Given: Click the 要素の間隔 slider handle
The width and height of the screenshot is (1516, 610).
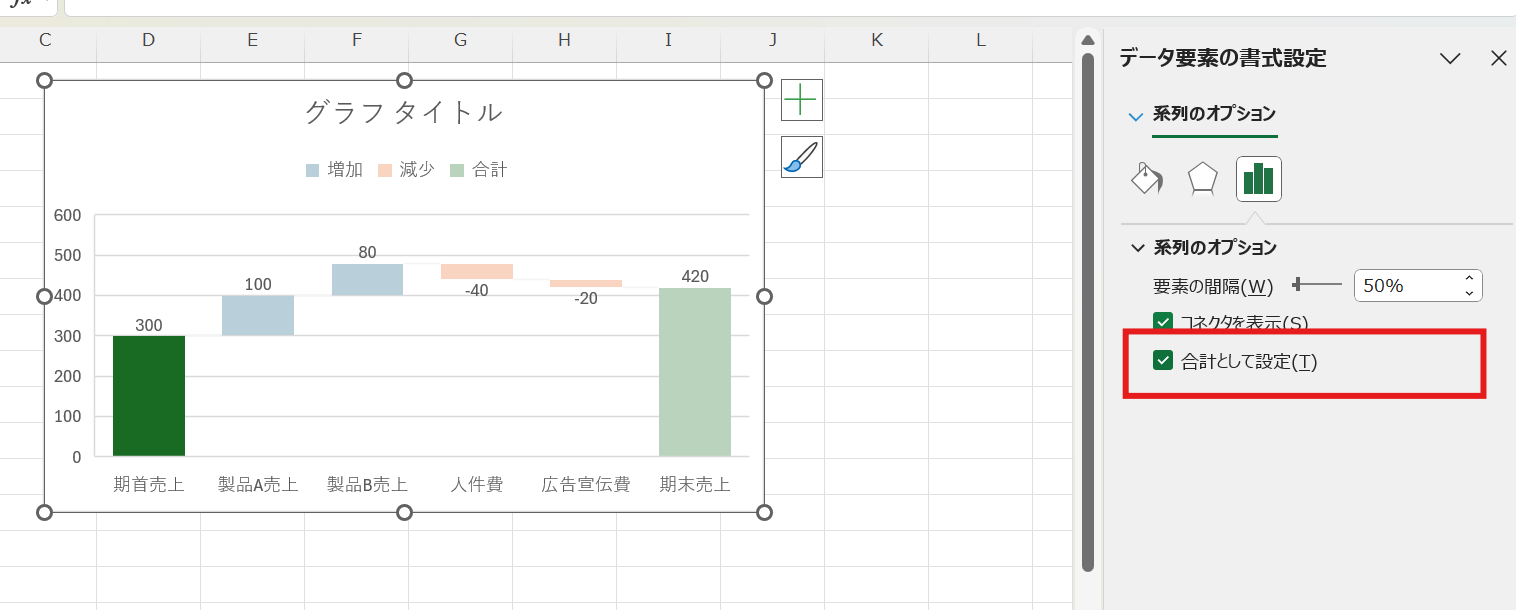Looking at the screenshot, I should [x=1296, y=284].
